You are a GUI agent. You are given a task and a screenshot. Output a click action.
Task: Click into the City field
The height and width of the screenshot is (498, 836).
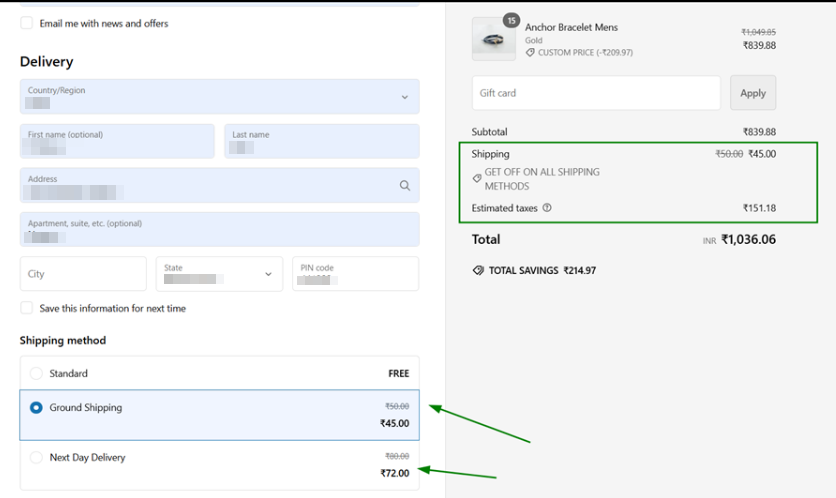pyautogui.click(x=83, y=274)
